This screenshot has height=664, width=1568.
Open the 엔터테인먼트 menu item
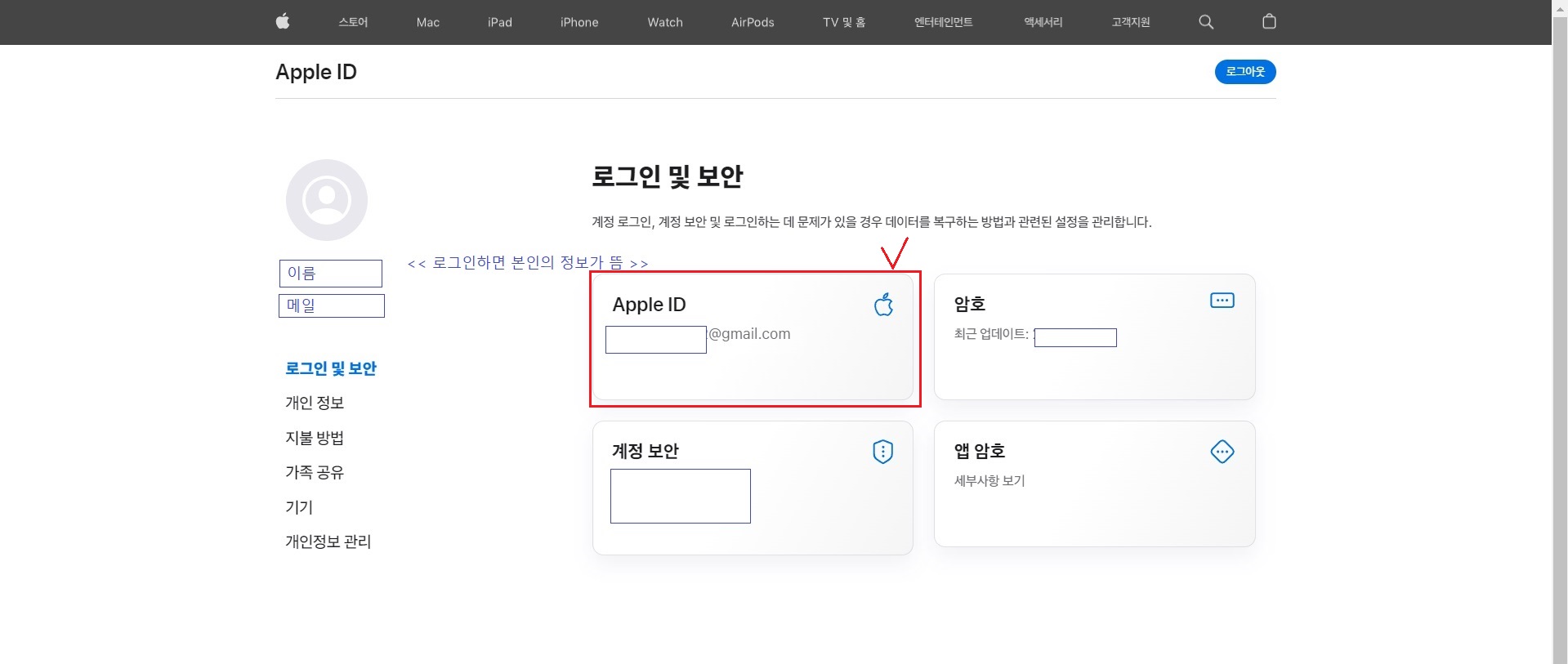[x=944, y=22]
